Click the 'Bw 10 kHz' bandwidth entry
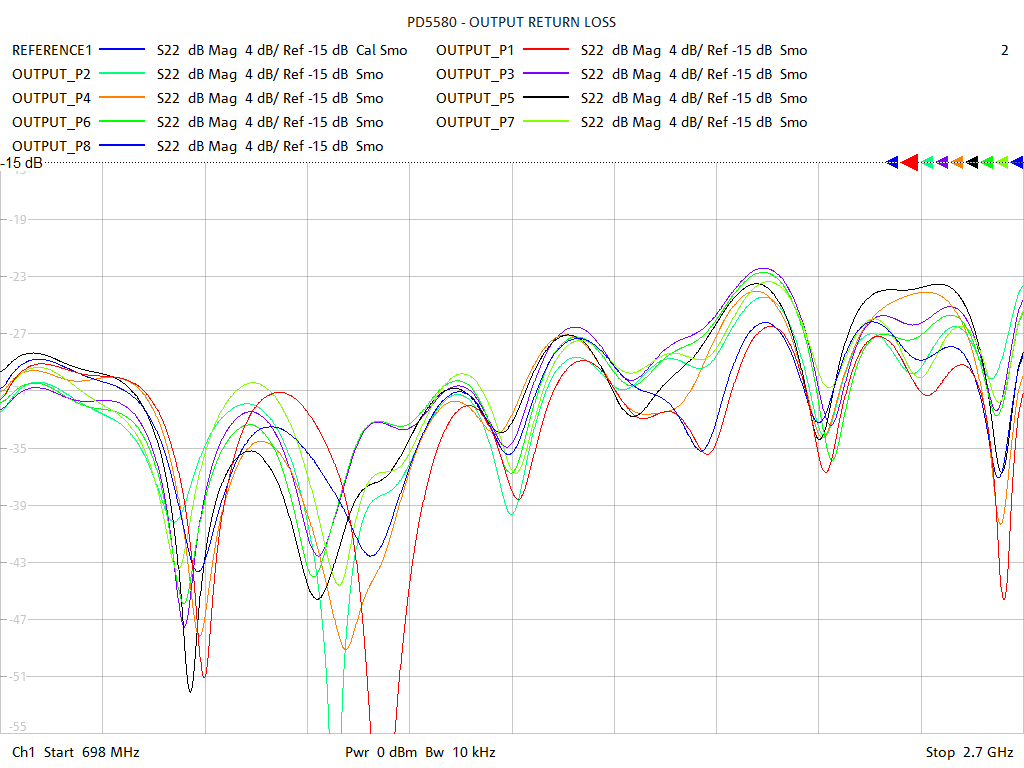Image resolution: width=1024 pixels, height=768 pixels. [460, 752]
